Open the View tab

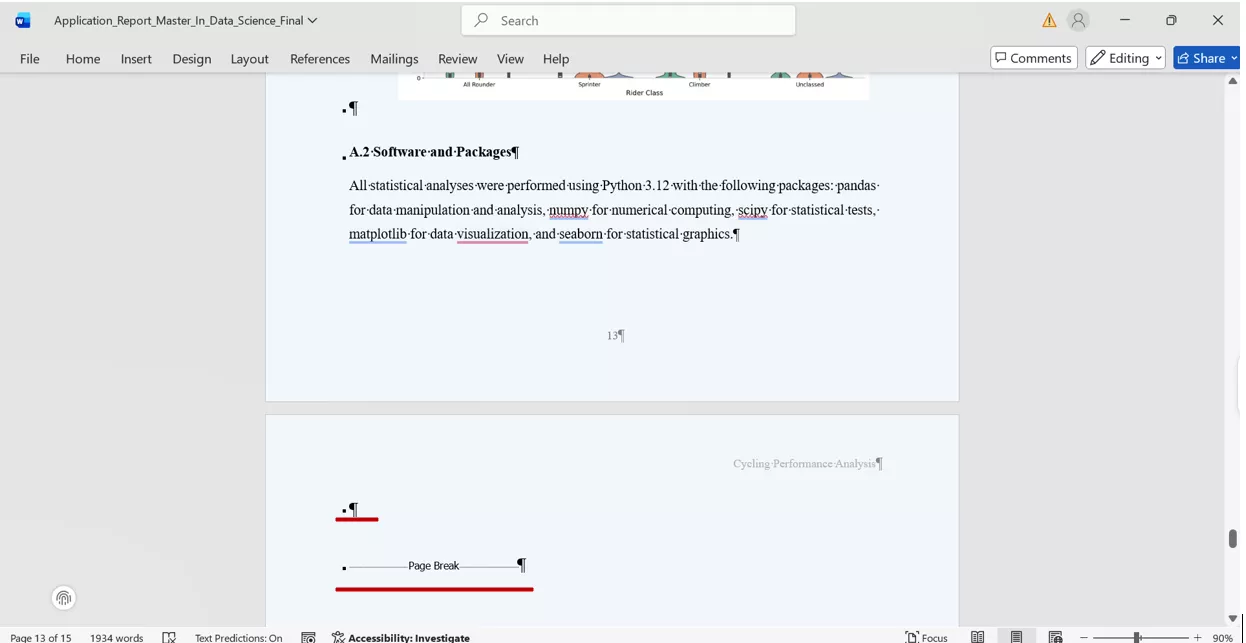(x=510, y=59)
